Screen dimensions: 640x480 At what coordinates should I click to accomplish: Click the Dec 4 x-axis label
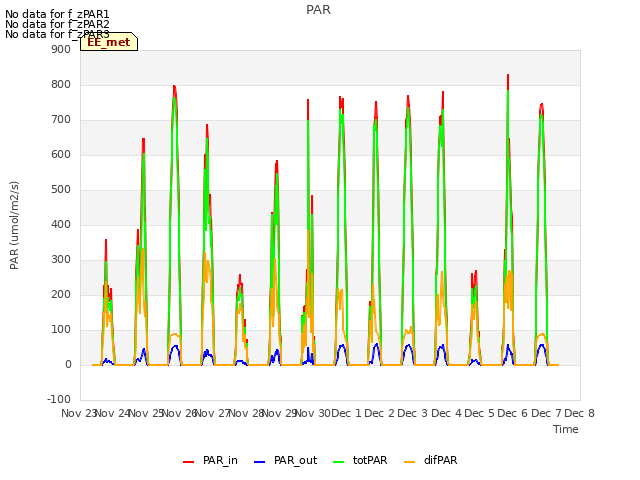point(446,413)
